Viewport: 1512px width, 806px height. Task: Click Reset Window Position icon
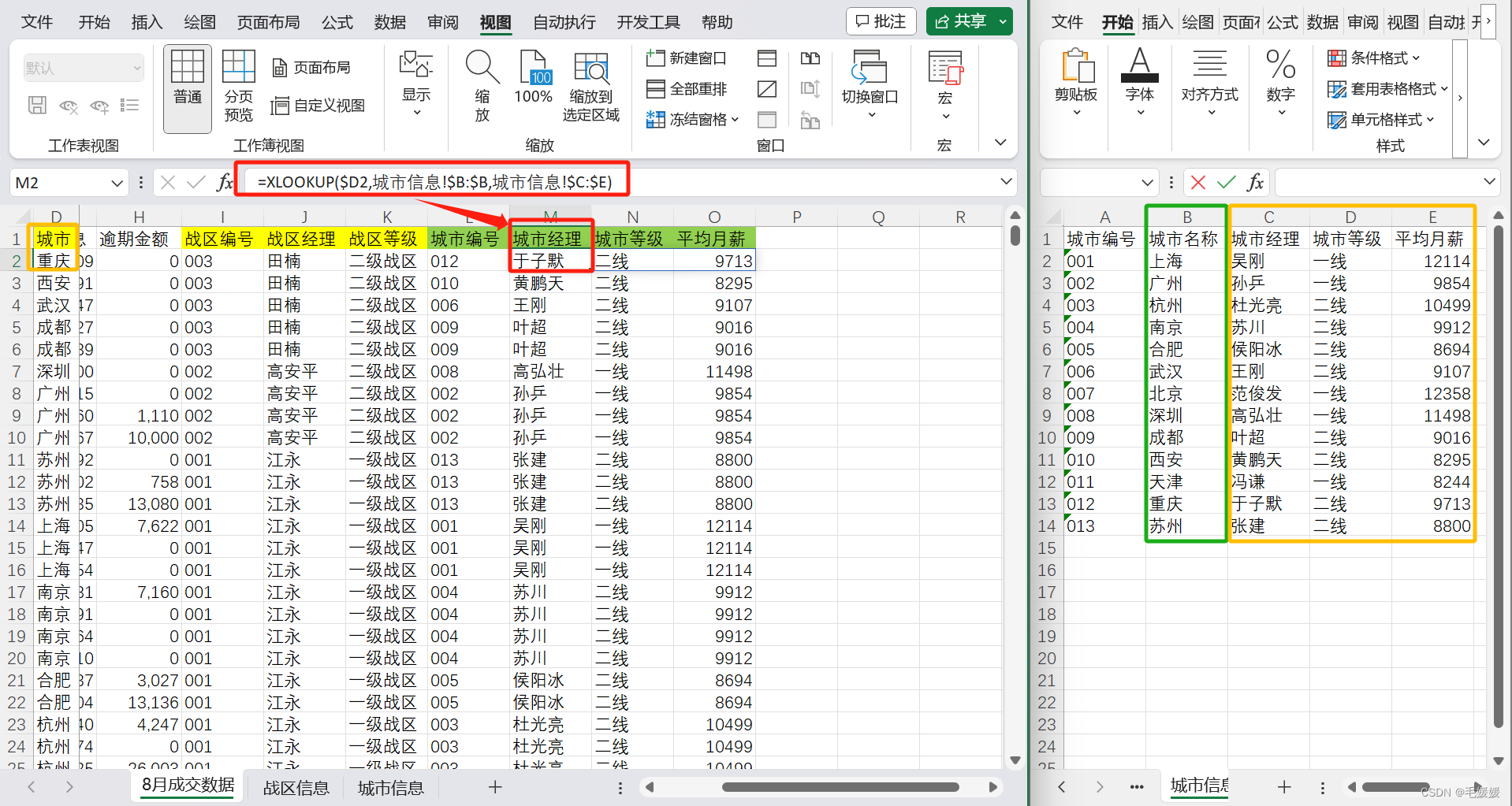click(810, 120)
